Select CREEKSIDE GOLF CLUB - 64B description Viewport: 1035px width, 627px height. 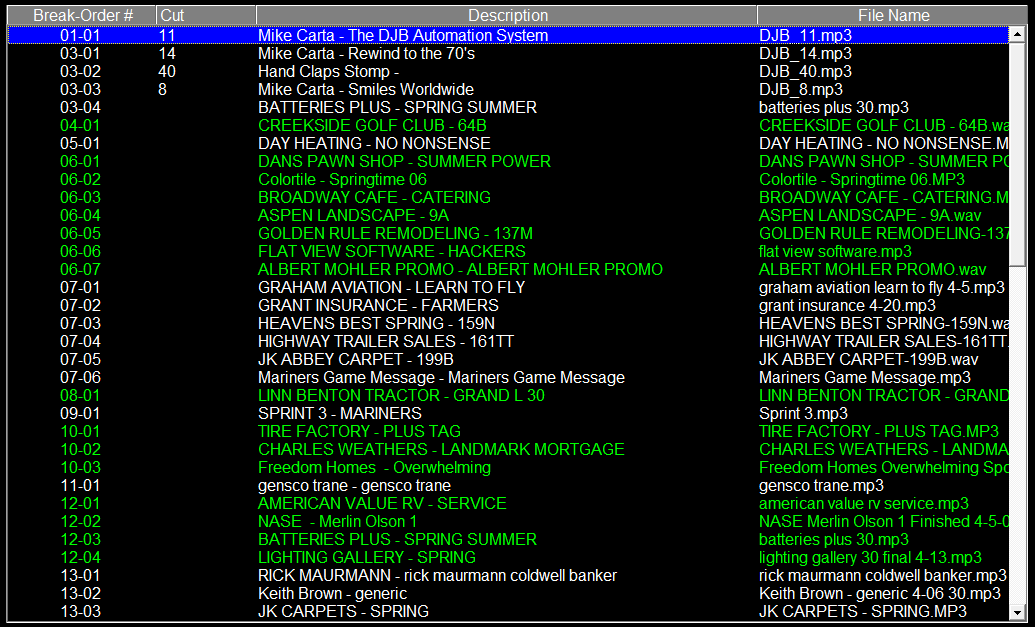point(372,125)
